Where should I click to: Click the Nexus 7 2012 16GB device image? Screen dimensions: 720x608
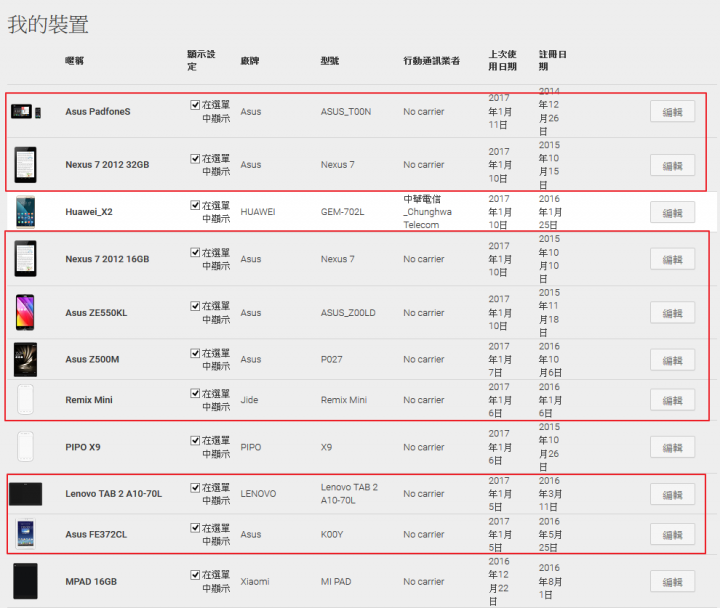coord(25,259)
